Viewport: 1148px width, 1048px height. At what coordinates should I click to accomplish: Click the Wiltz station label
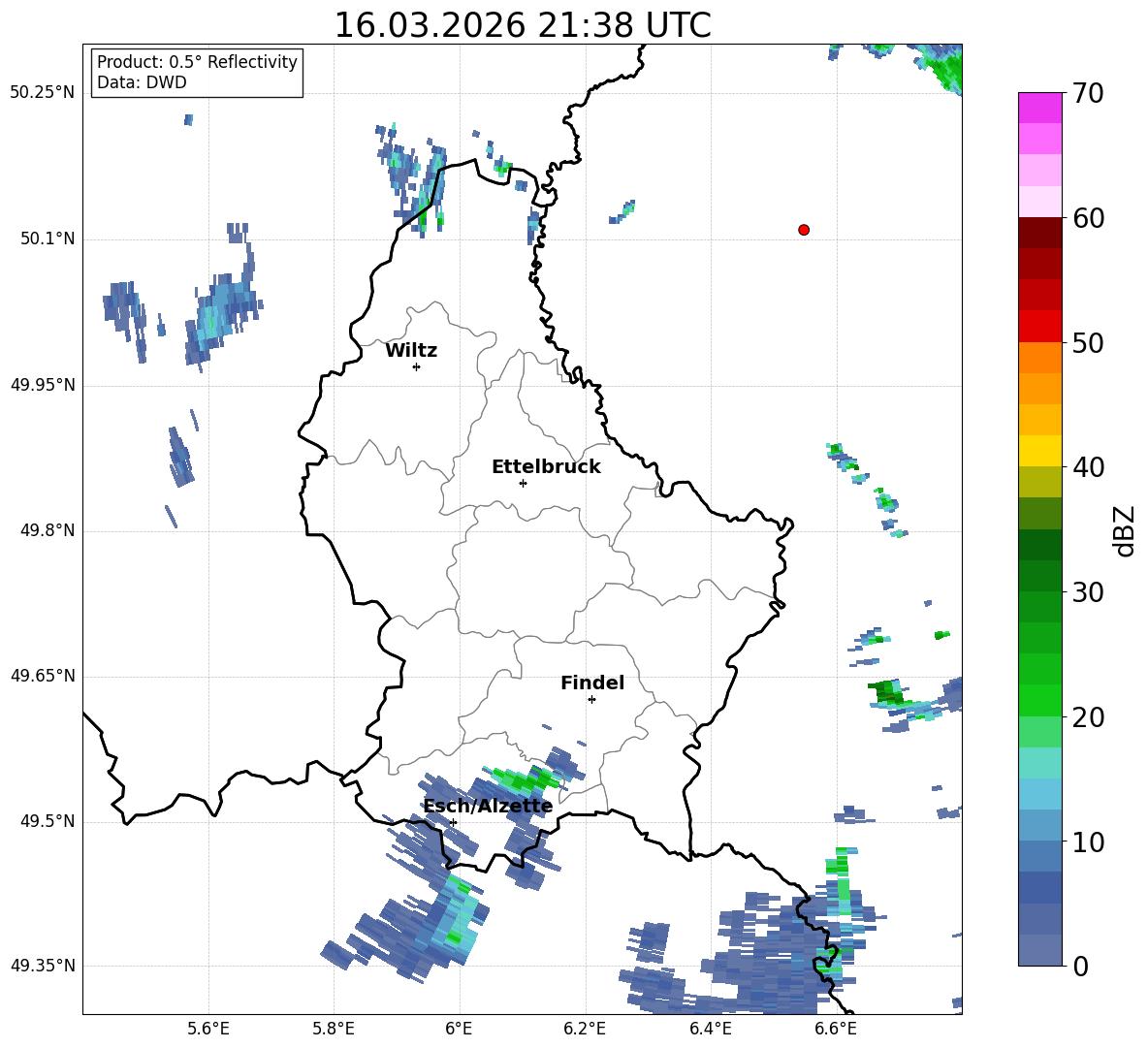point(411,351)
